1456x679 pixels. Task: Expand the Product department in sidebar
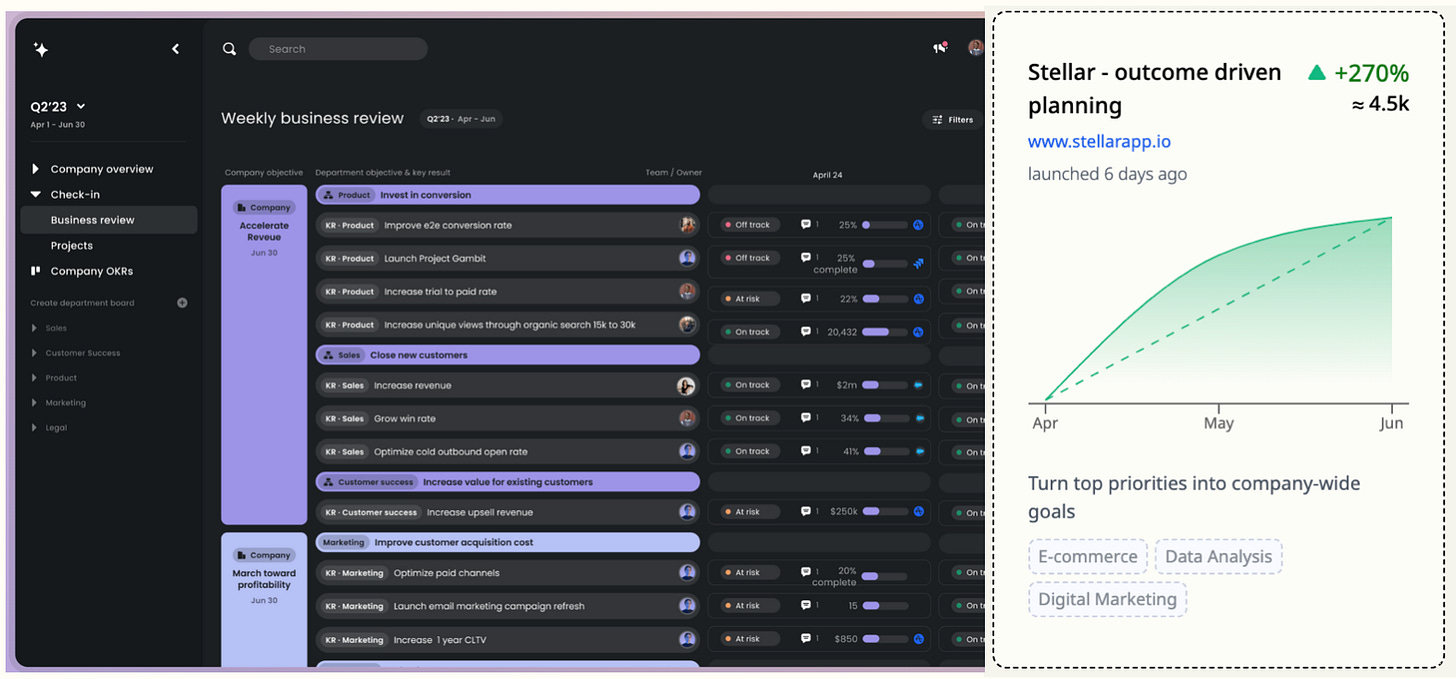click(35, 378)
